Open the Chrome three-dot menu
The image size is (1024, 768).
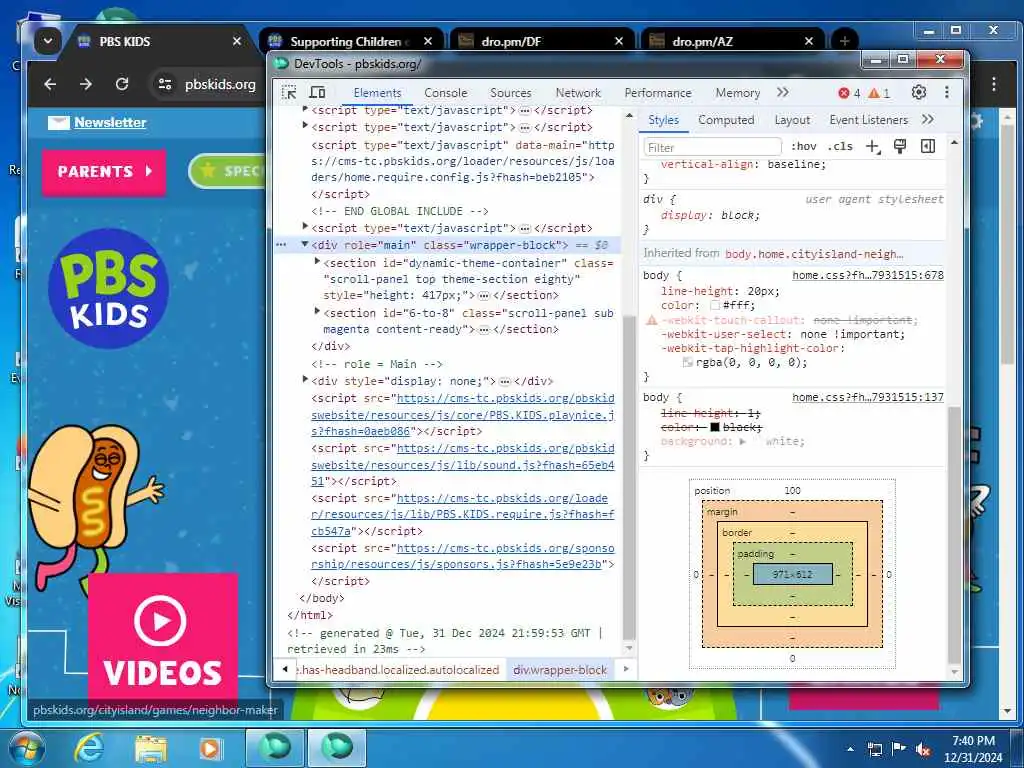pos(993,84)
